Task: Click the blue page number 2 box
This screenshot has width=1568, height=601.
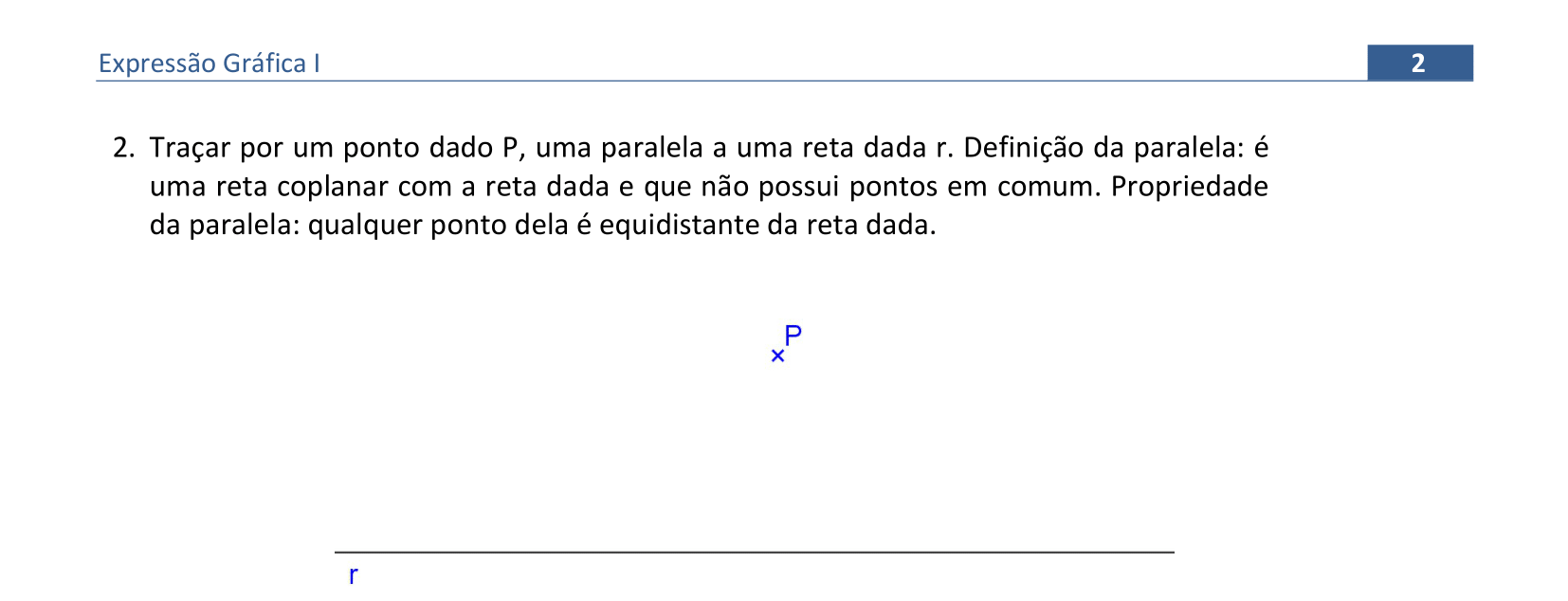Action: coord(1419,63)
